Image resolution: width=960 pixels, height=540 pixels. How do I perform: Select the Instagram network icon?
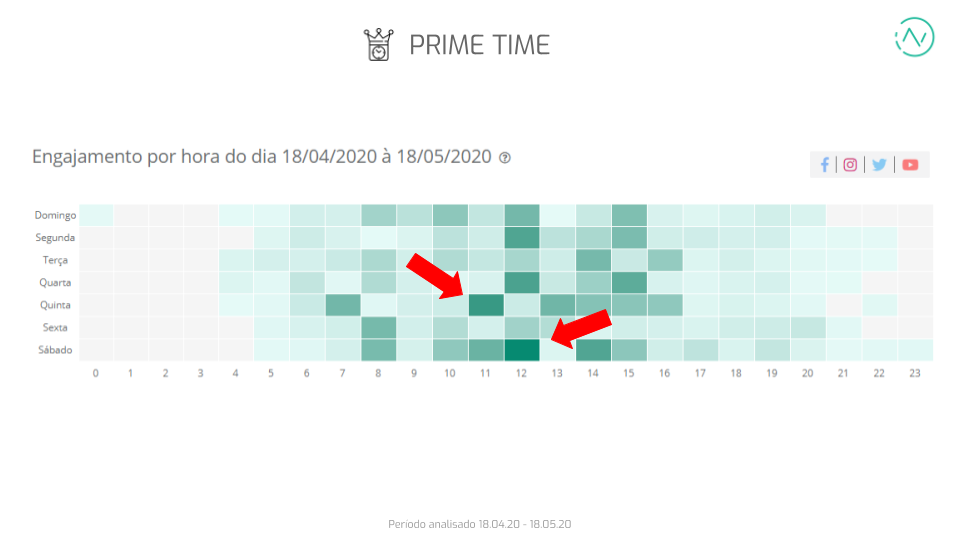pos(850,165)
